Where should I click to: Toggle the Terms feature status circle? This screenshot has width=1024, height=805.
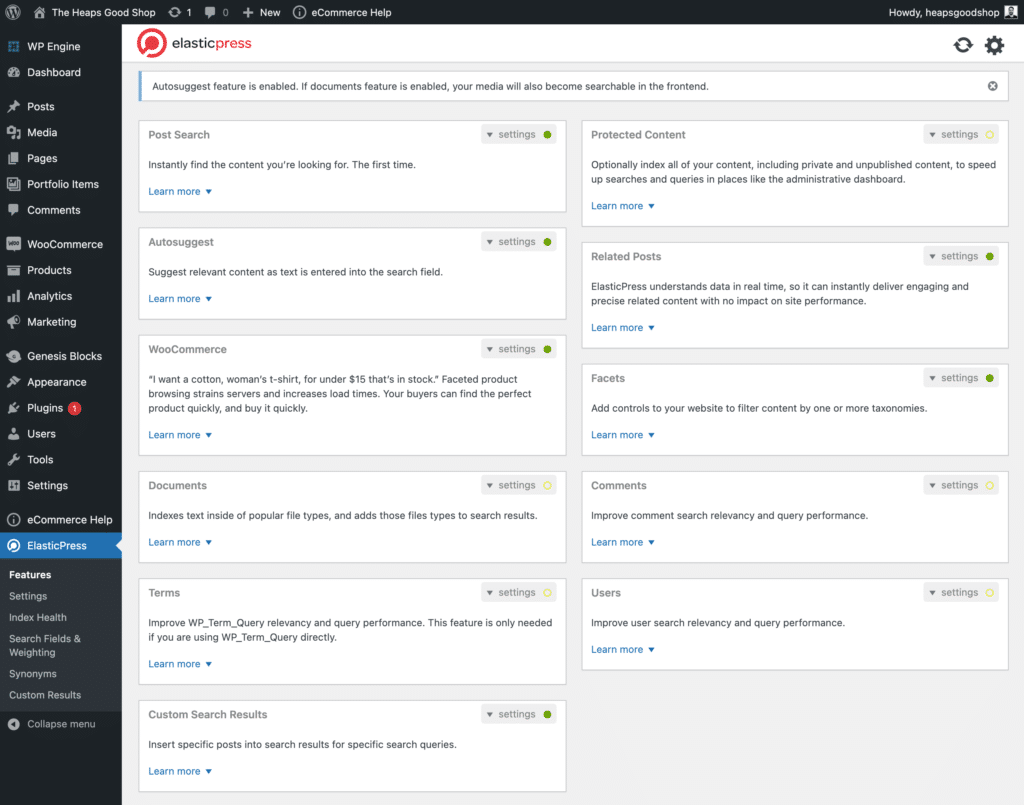point(547,593)
